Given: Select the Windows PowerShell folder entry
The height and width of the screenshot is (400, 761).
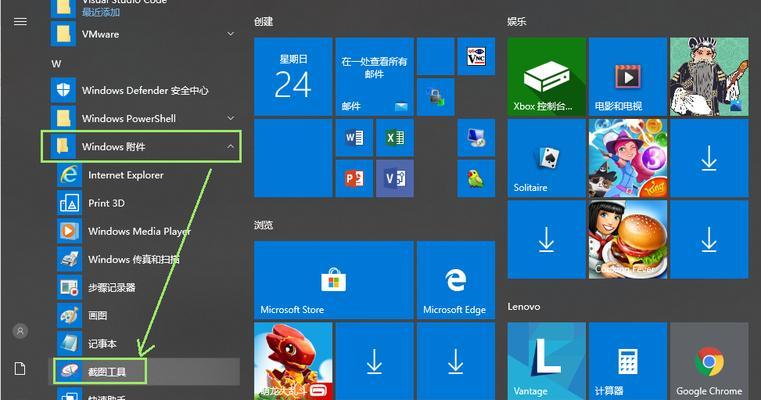Looking at the screenshot, I should click(145, 118).
